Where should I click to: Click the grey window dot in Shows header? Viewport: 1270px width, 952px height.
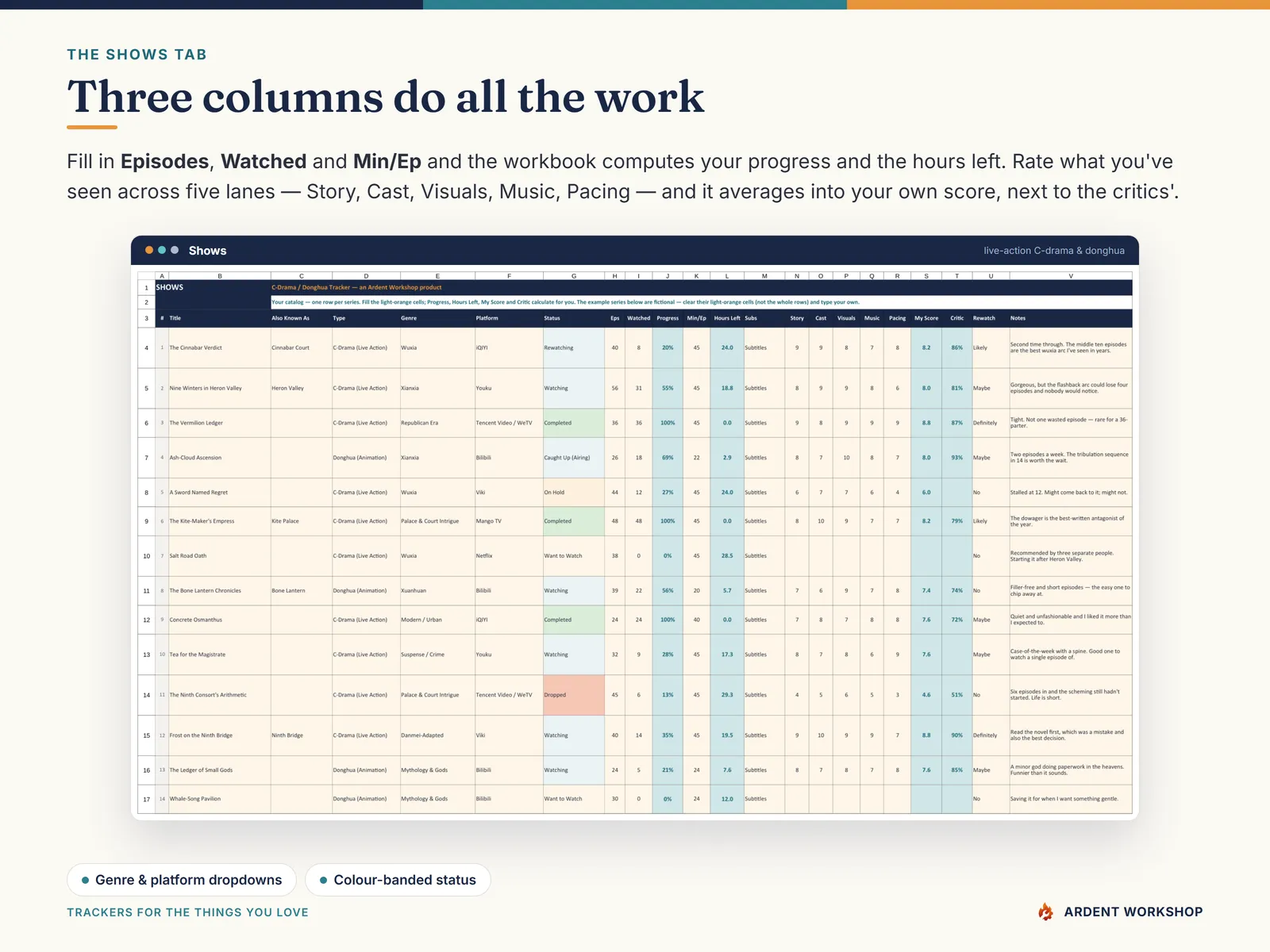175,250
